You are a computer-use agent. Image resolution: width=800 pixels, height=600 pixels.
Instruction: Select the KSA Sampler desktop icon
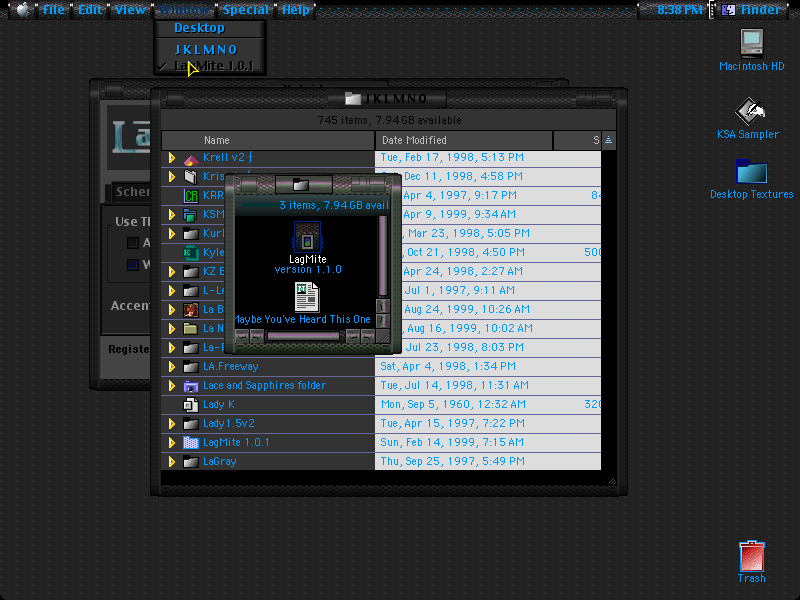click(749, 111)
